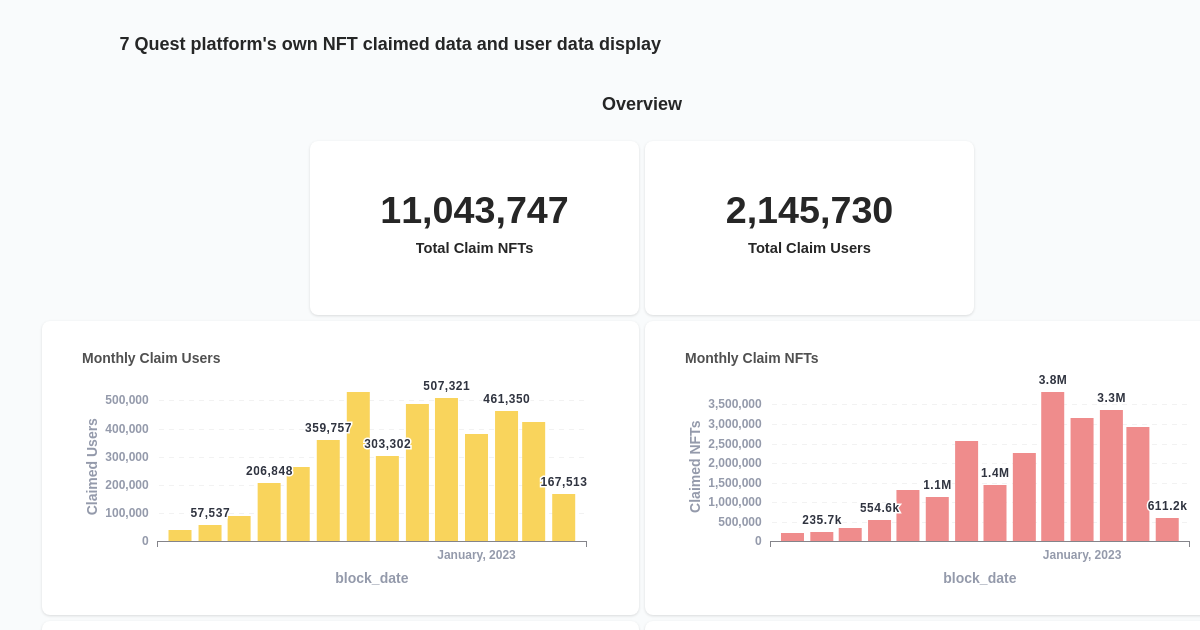Click the tallest yellow bar labeled 507,321
The image size is (1200, 630).
tap(446, 470)
